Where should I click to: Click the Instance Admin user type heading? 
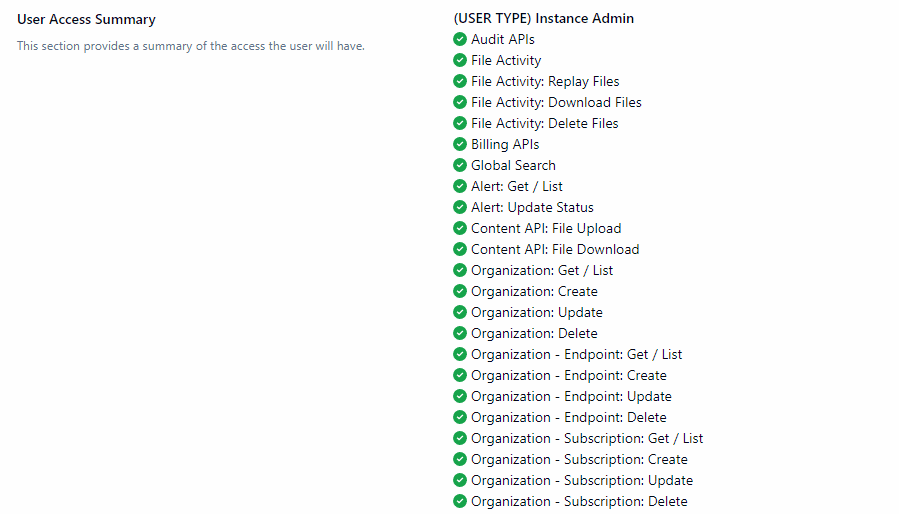543,18
